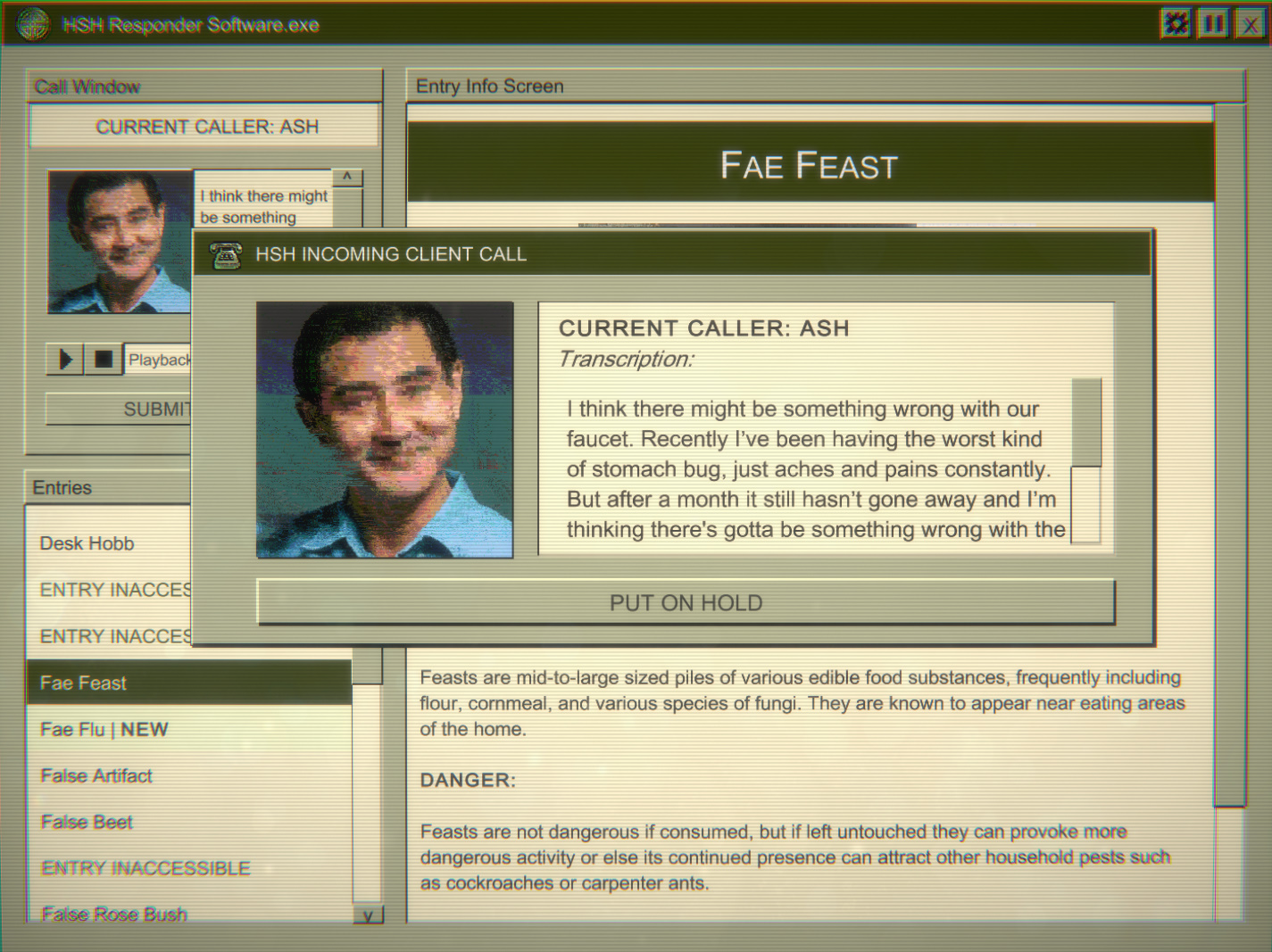The image size is (1272, 952).
Task: Play the caller recording in the Call Window
Action: coord(65,360)
